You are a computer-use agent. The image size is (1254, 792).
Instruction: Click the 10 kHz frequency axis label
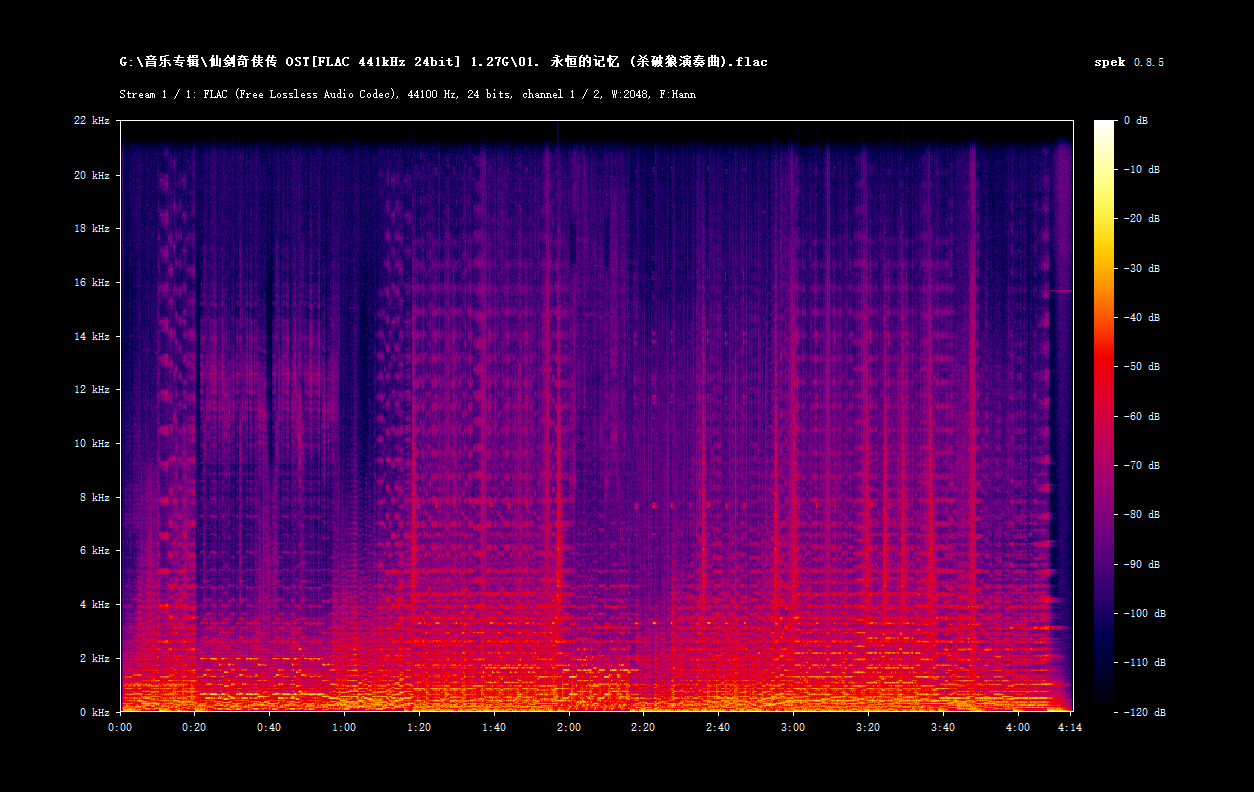pyautogui.click(x=93, y=443)
